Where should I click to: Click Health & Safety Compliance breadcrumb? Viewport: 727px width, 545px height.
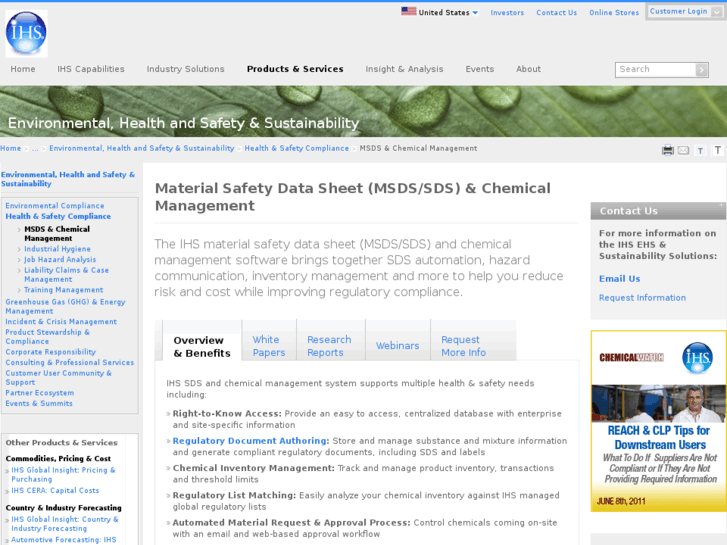pyautogui.click(x=296, y=148)
